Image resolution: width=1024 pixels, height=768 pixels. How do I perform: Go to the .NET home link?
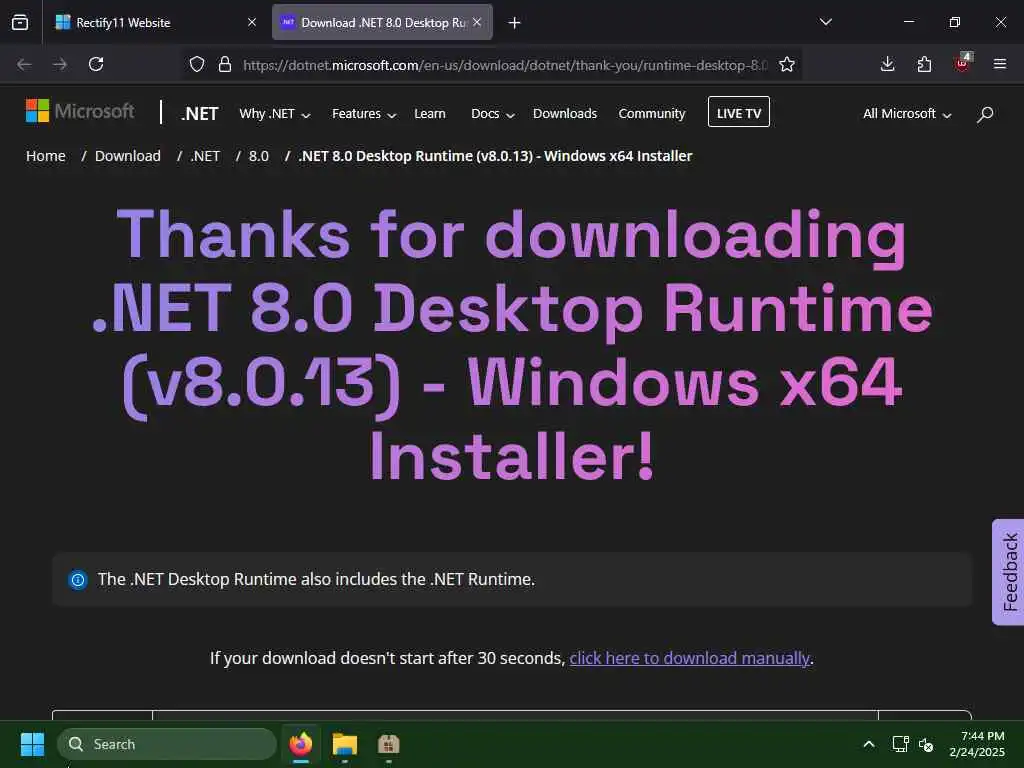pyautogui.click(x=200, y=114)
